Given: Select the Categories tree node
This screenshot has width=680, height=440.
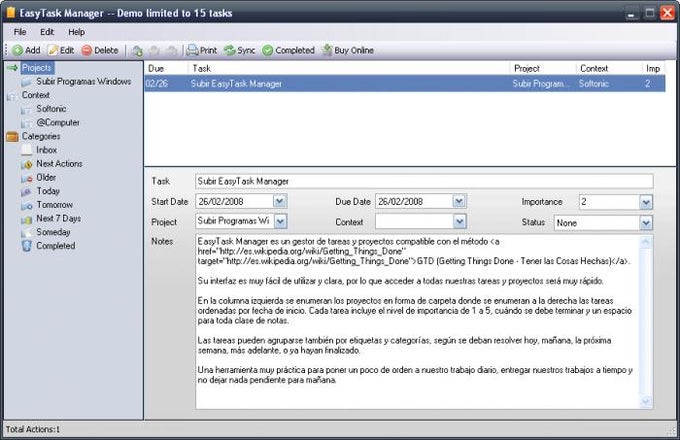Looking at the screenshot, I should pyautogui.click(x=41, y=136).
